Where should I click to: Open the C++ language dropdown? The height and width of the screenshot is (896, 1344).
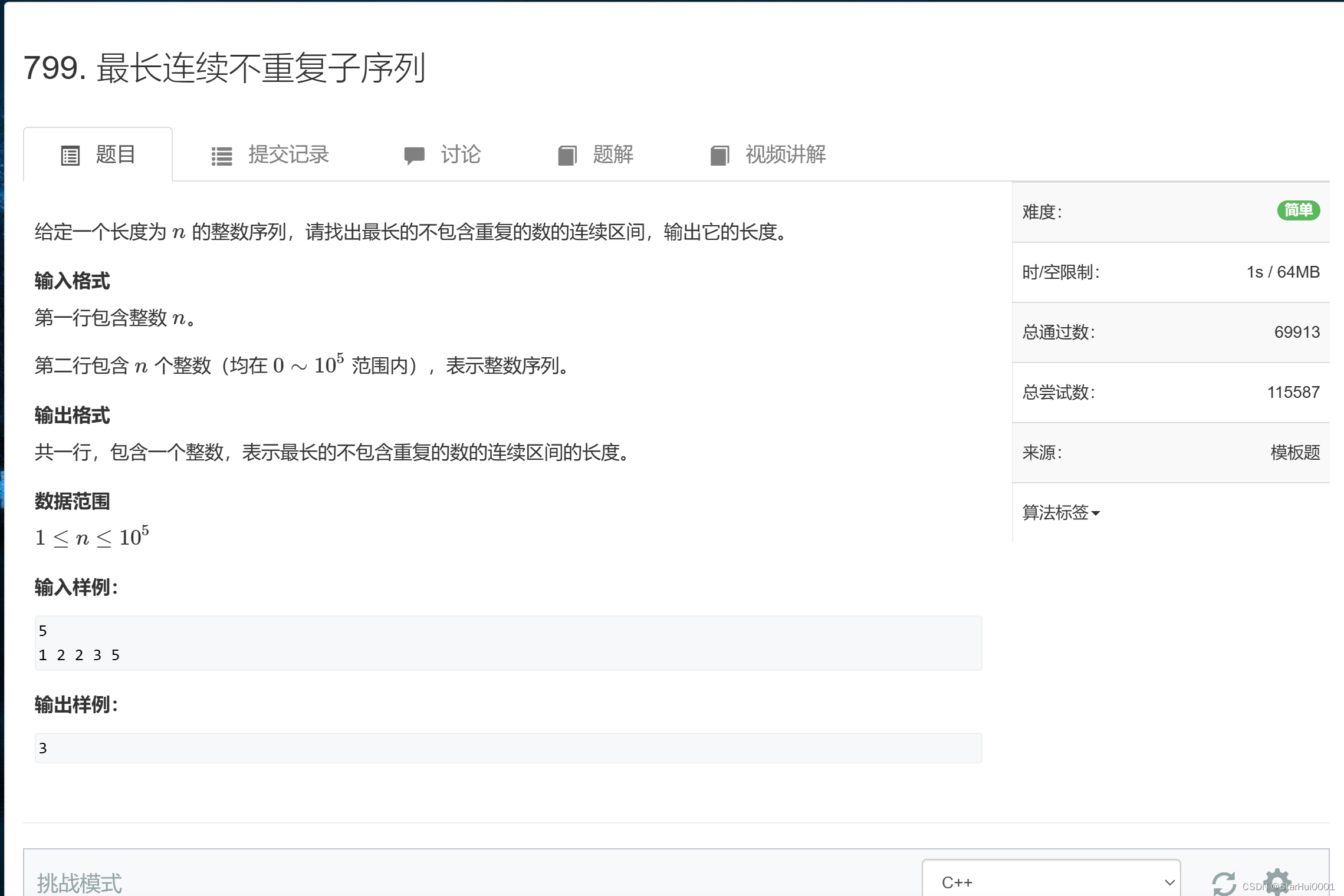click(1050, 882)
